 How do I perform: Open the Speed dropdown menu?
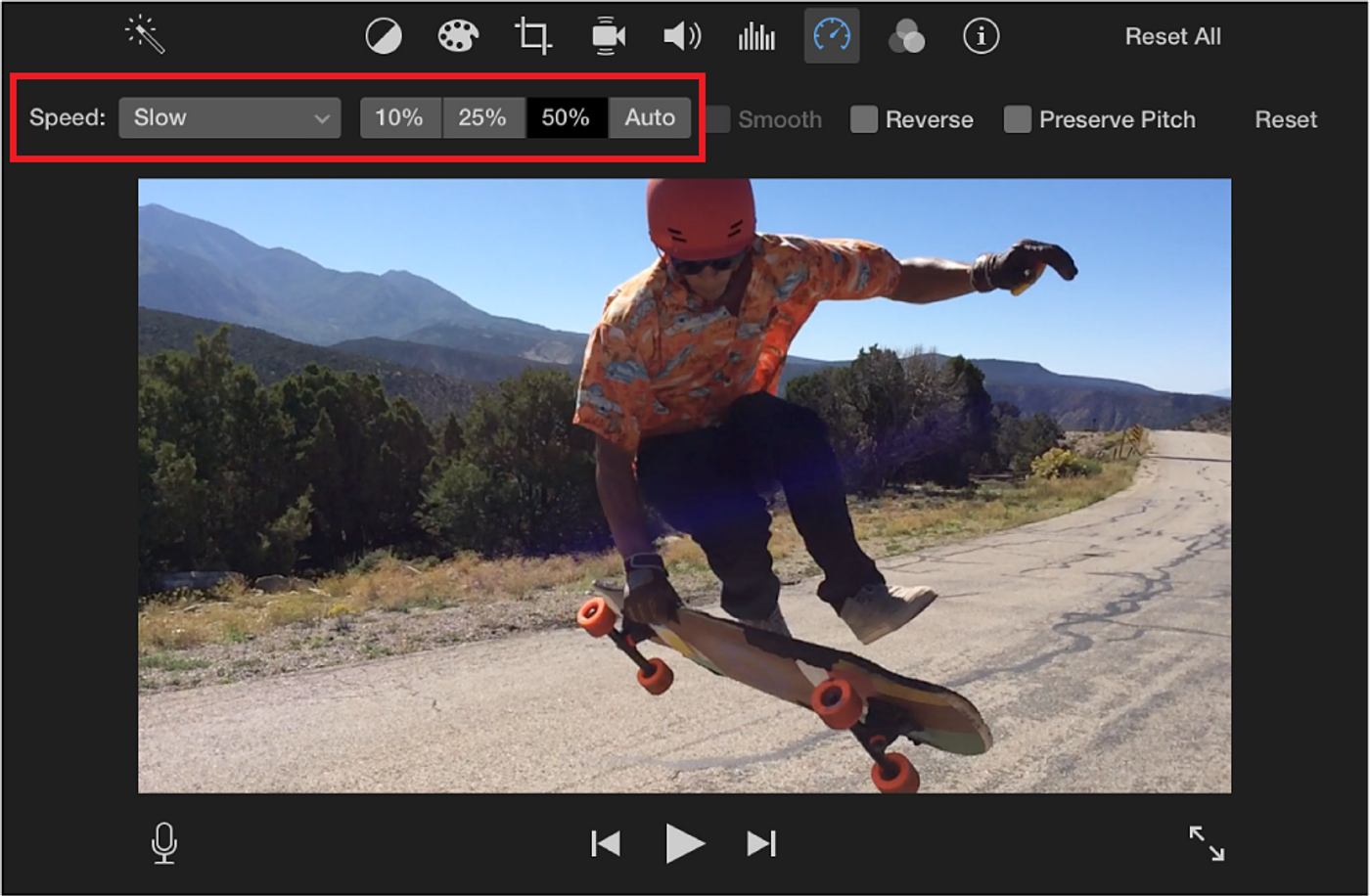coord(229,117)
